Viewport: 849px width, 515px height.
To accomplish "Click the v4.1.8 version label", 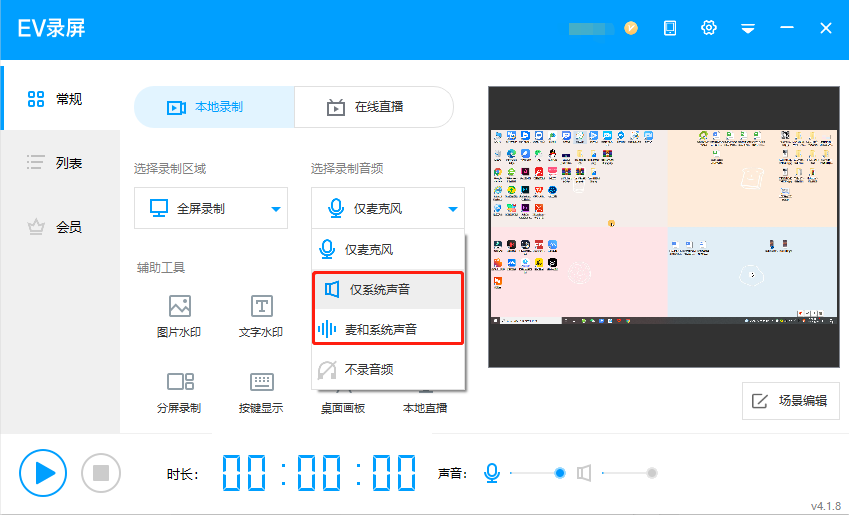I will pos(826,506).
